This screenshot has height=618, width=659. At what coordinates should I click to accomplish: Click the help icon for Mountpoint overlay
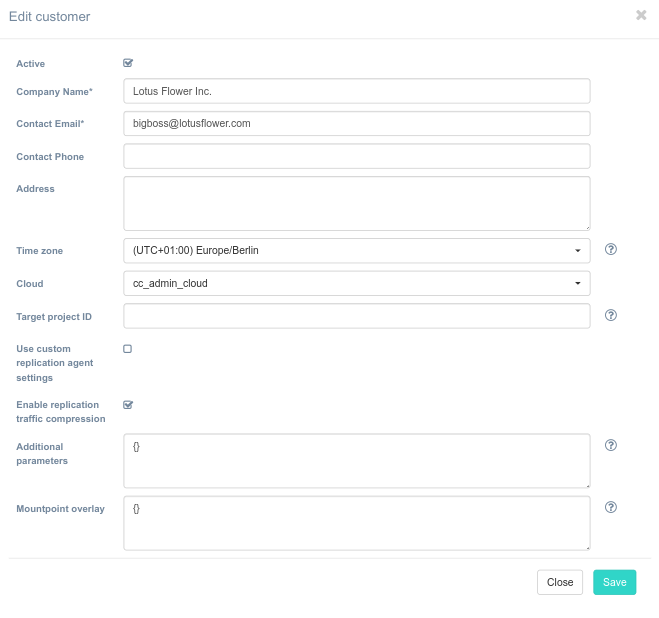(x=611, y=507)
